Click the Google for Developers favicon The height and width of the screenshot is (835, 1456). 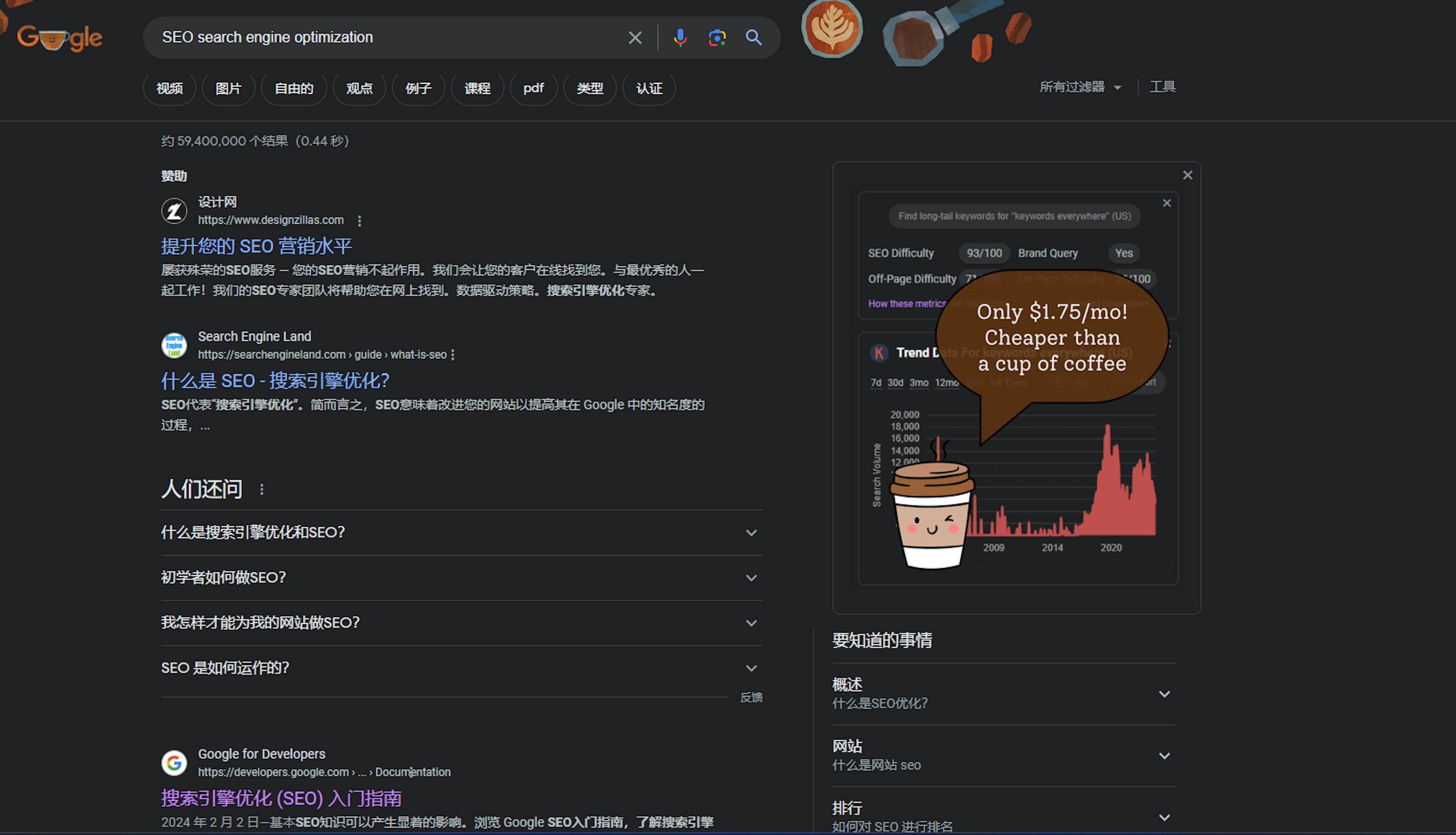(x=174, y=763)
